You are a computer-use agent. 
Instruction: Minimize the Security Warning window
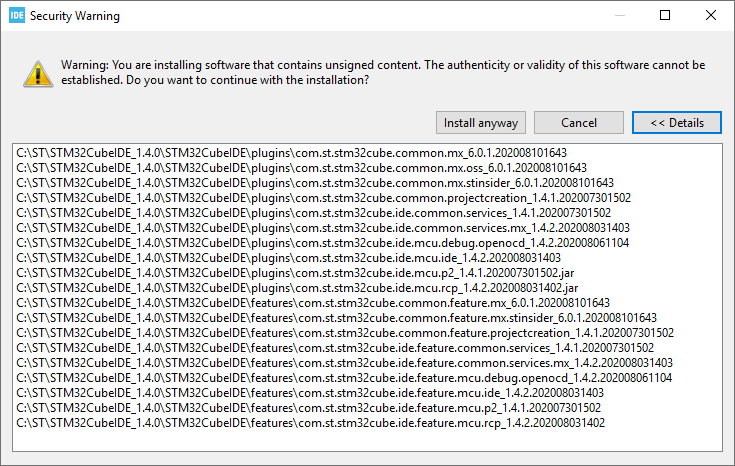[x=620, y=15]
